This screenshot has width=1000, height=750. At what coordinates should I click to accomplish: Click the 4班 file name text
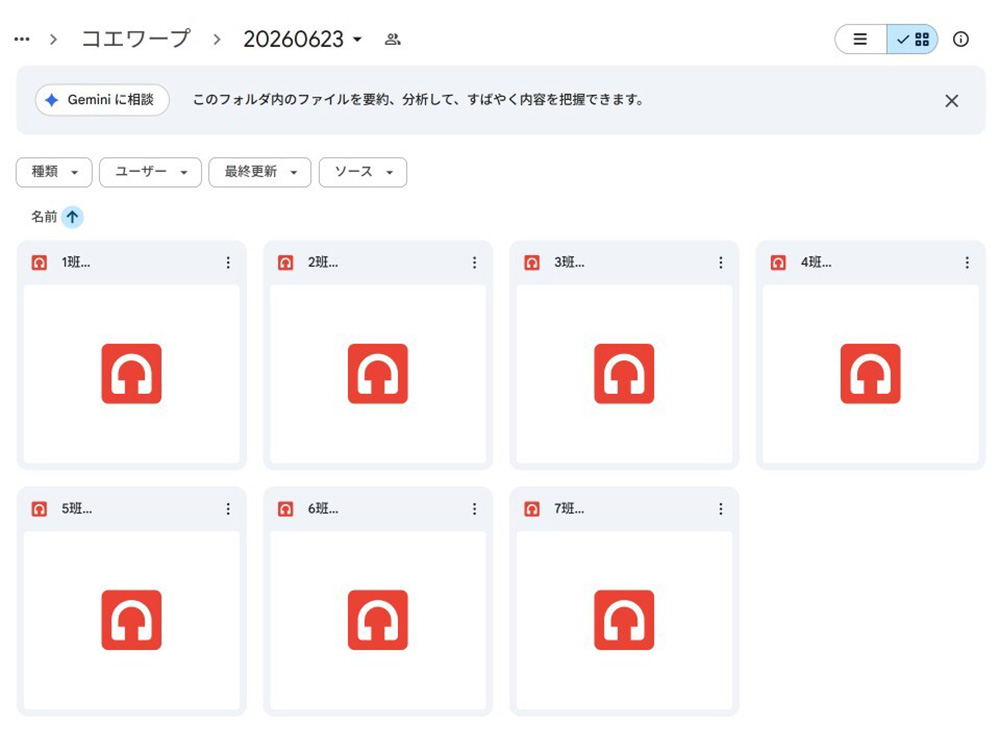click(x=816, y=263)
